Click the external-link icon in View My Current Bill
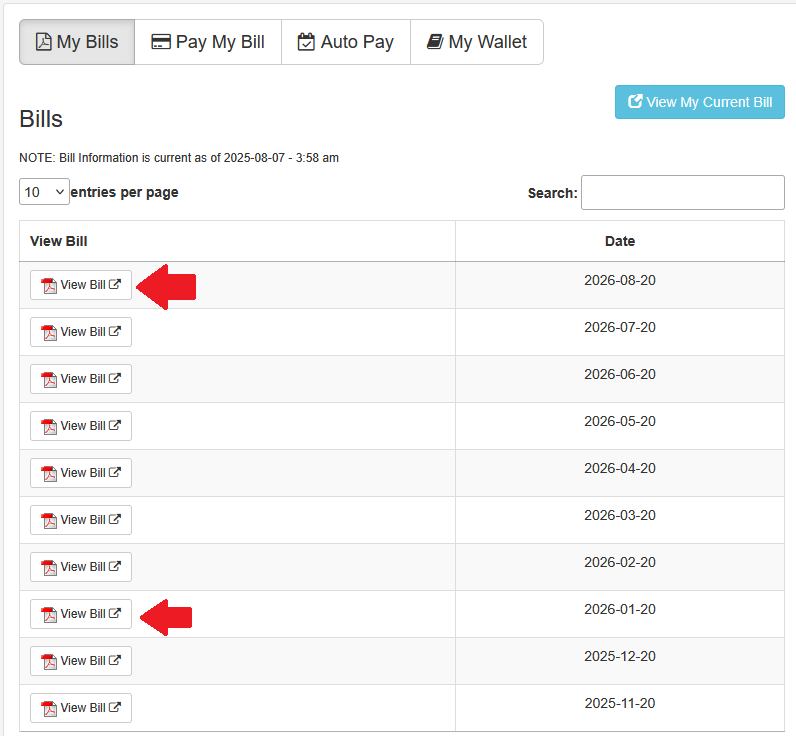The width and height of the screenshot is (796, 736). pyautogui.click(x=635, y=101)
